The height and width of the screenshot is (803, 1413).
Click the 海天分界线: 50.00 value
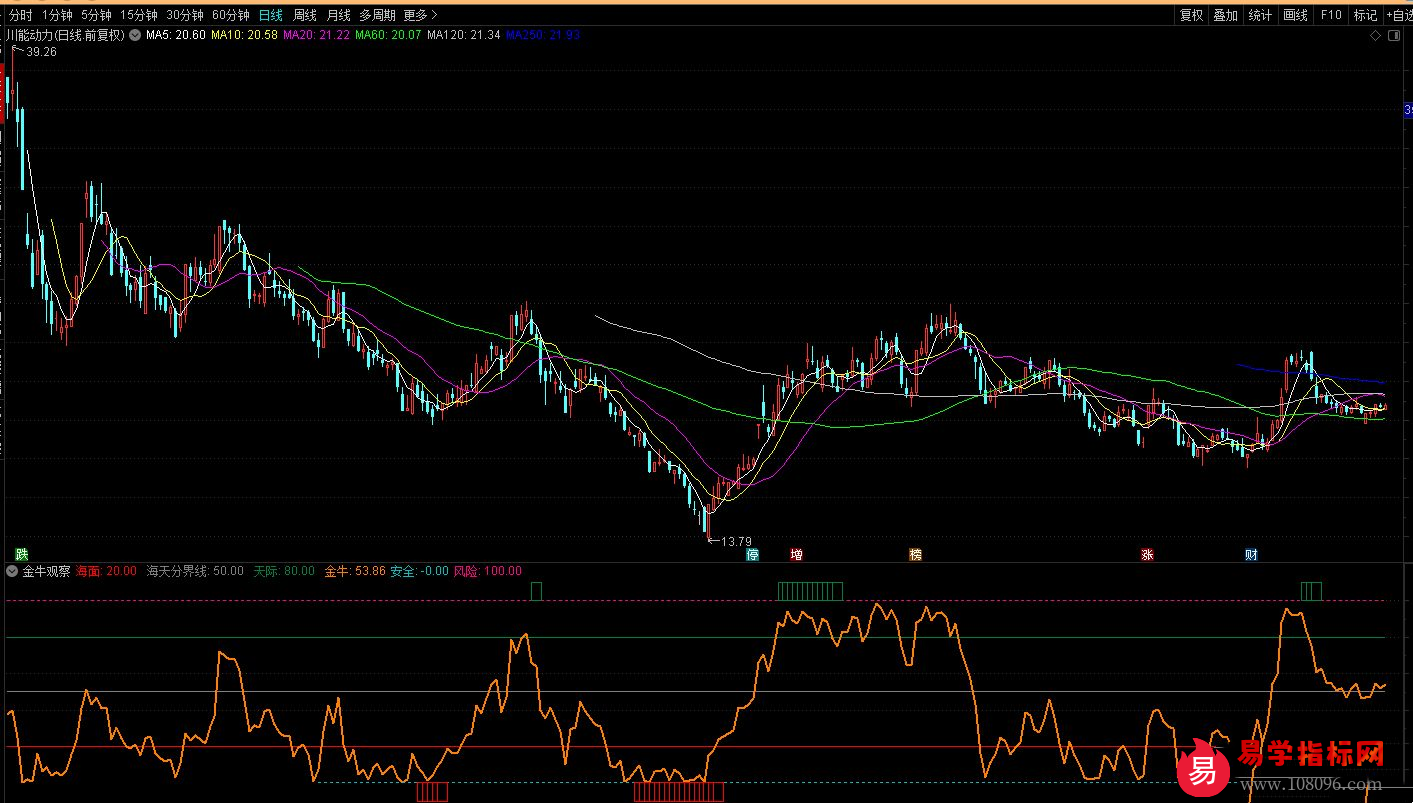[195, 571]
